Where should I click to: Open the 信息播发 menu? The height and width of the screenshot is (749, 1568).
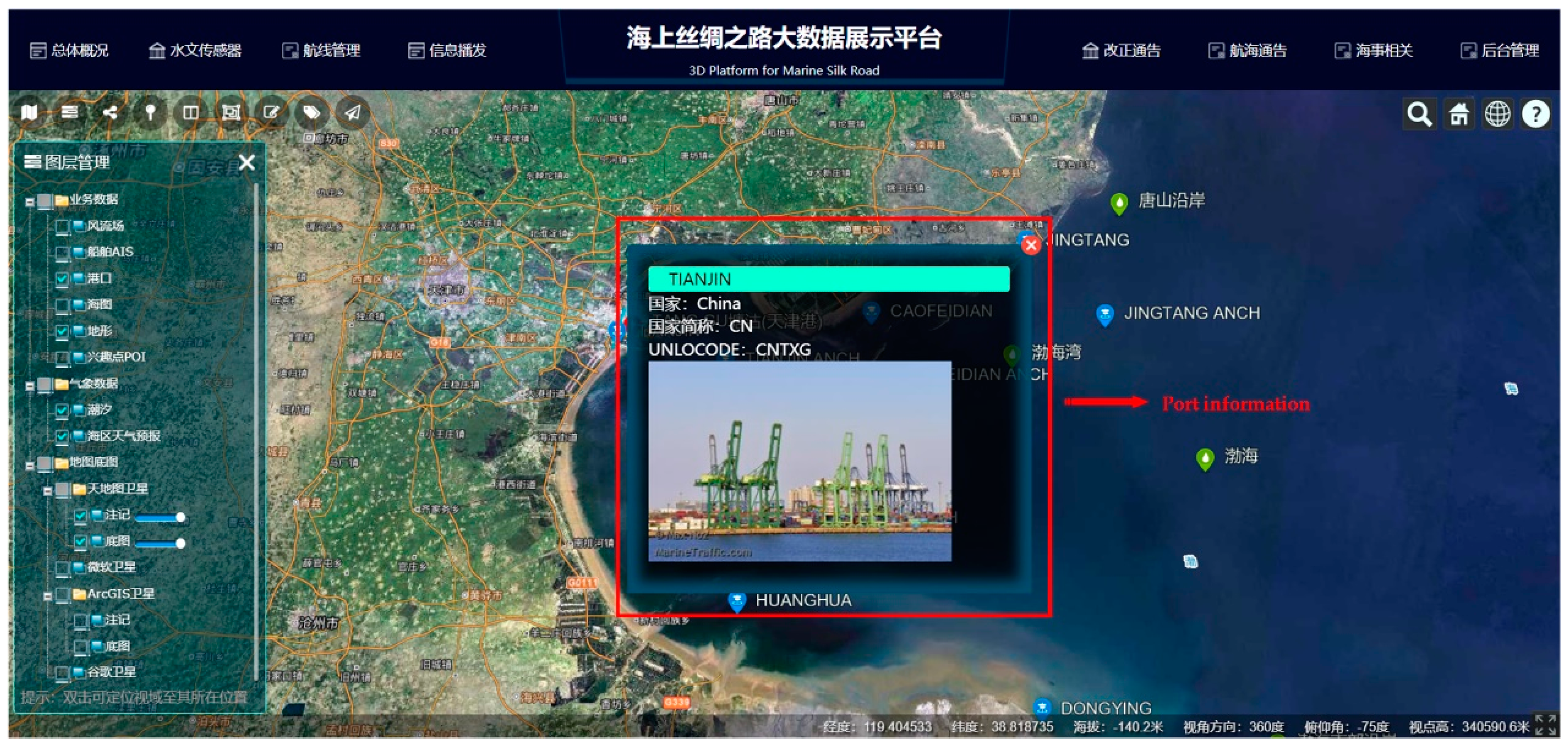[448, 51]
